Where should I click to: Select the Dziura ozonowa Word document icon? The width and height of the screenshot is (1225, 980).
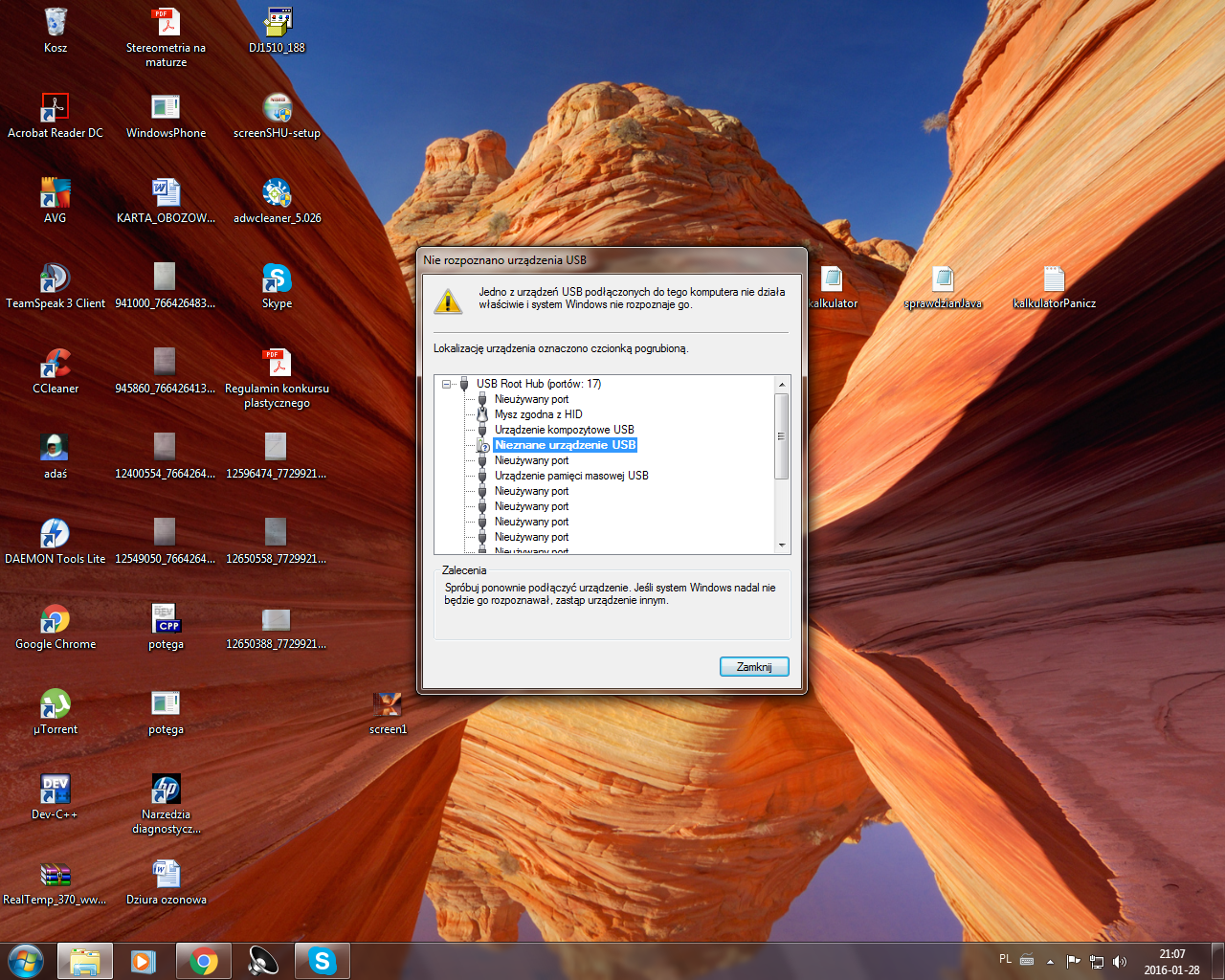[x=166, y=875]
